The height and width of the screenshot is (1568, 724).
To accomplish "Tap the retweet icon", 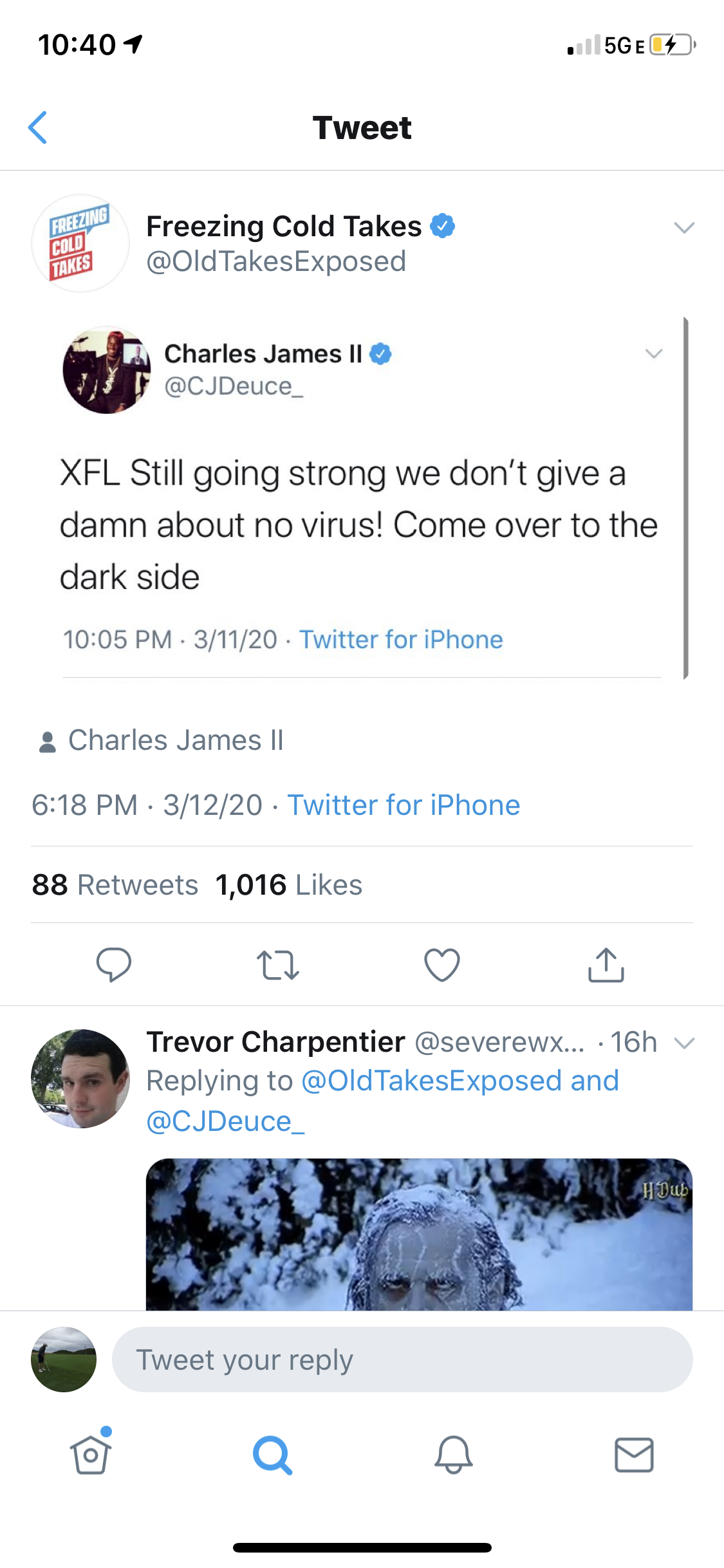I will click(277, 965).
